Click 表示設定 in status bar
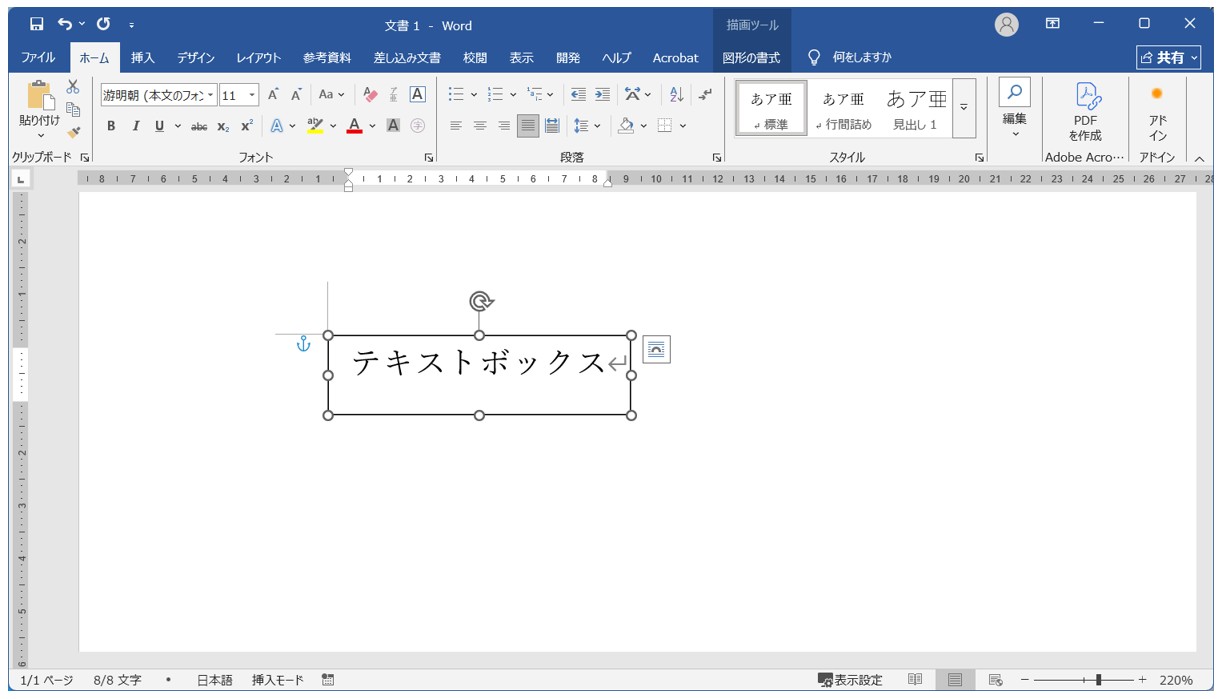This screenshot has width=1223, height=699. pos(850,680)
